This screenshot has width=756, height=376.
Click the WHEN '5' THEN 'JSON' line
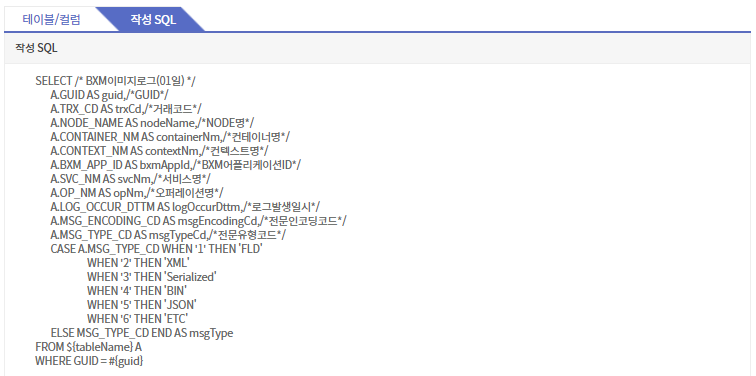[142, 305]
